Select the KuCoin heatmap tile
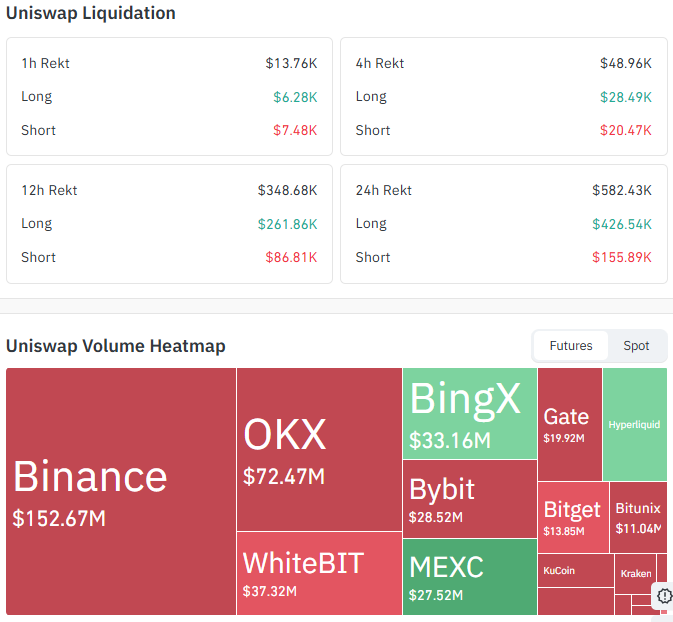The image size is (673, 622). [x=576, y=570]
